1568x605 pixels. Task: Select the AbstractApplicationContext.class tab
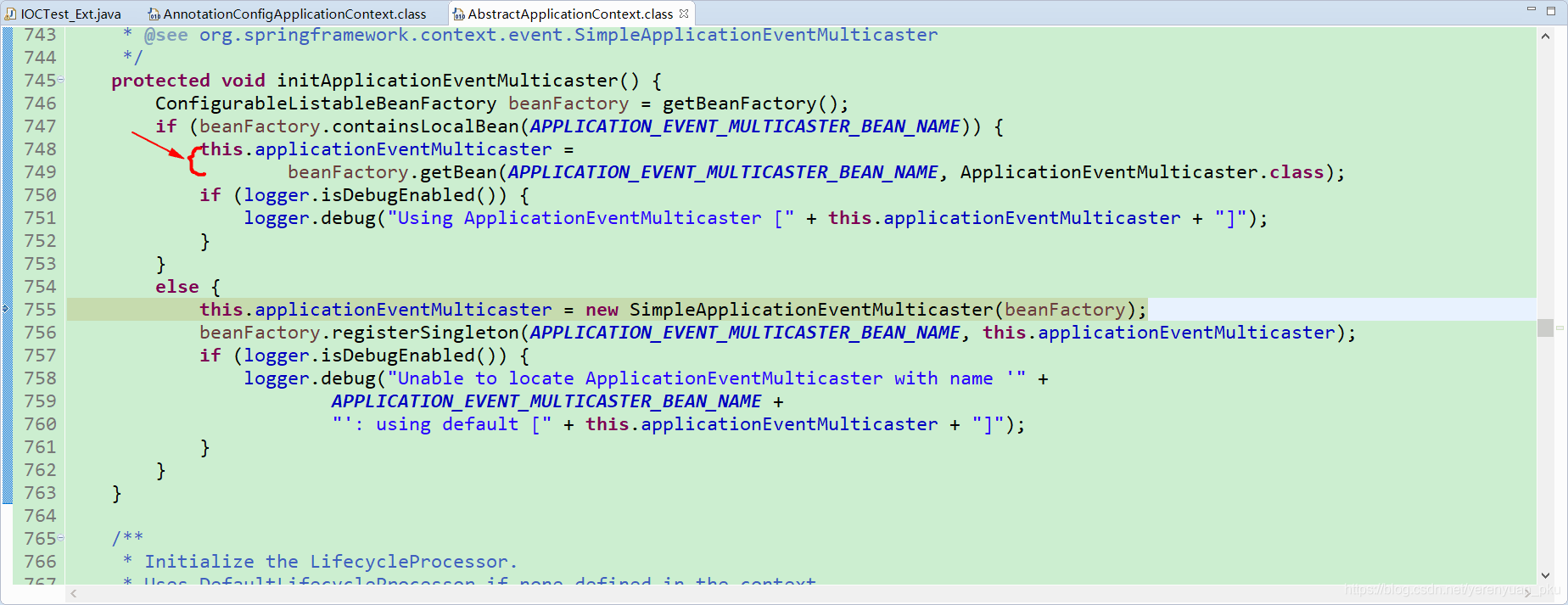click(x=570, y=14)
